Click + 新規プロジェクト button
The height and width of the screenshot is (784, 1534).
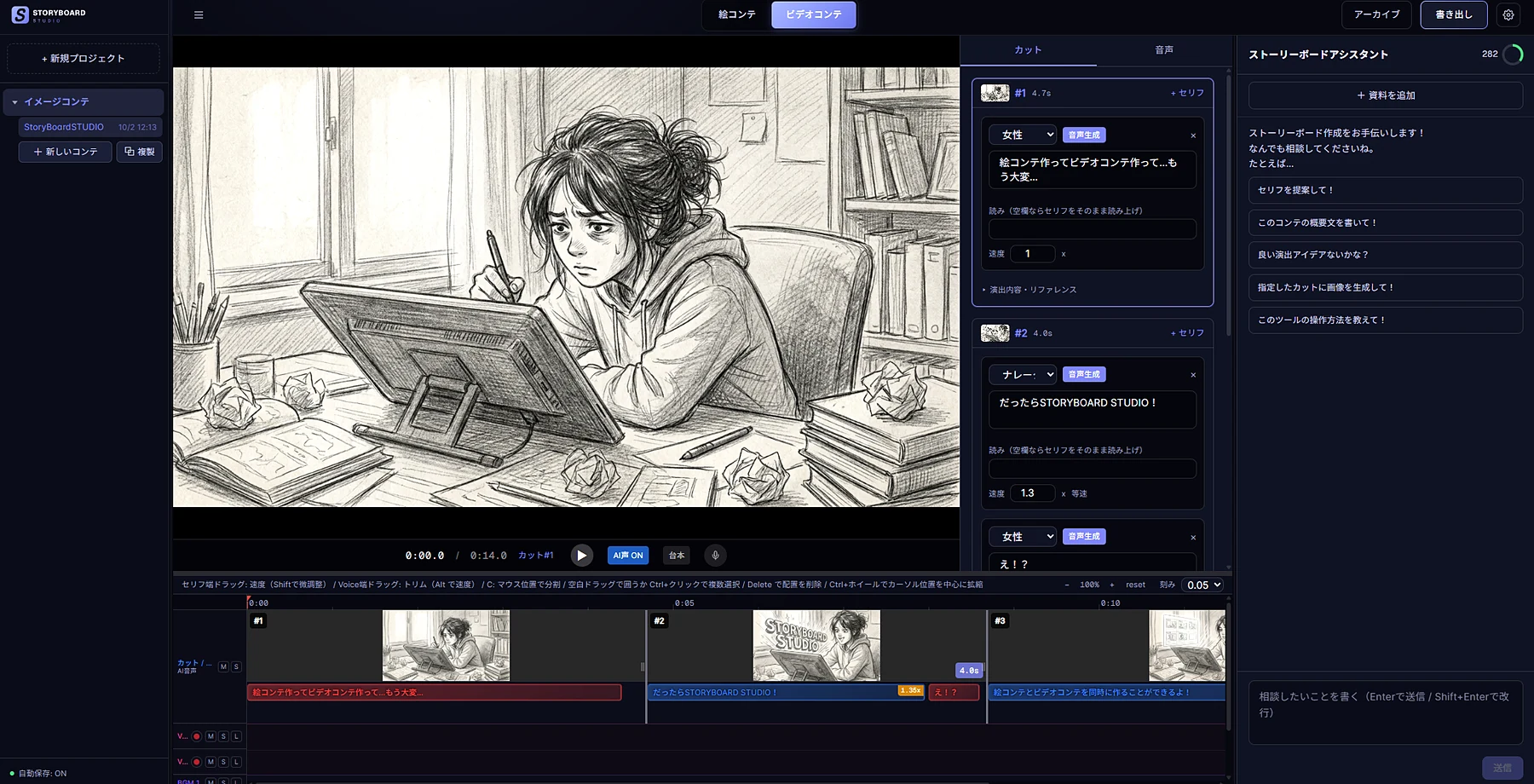84,58
